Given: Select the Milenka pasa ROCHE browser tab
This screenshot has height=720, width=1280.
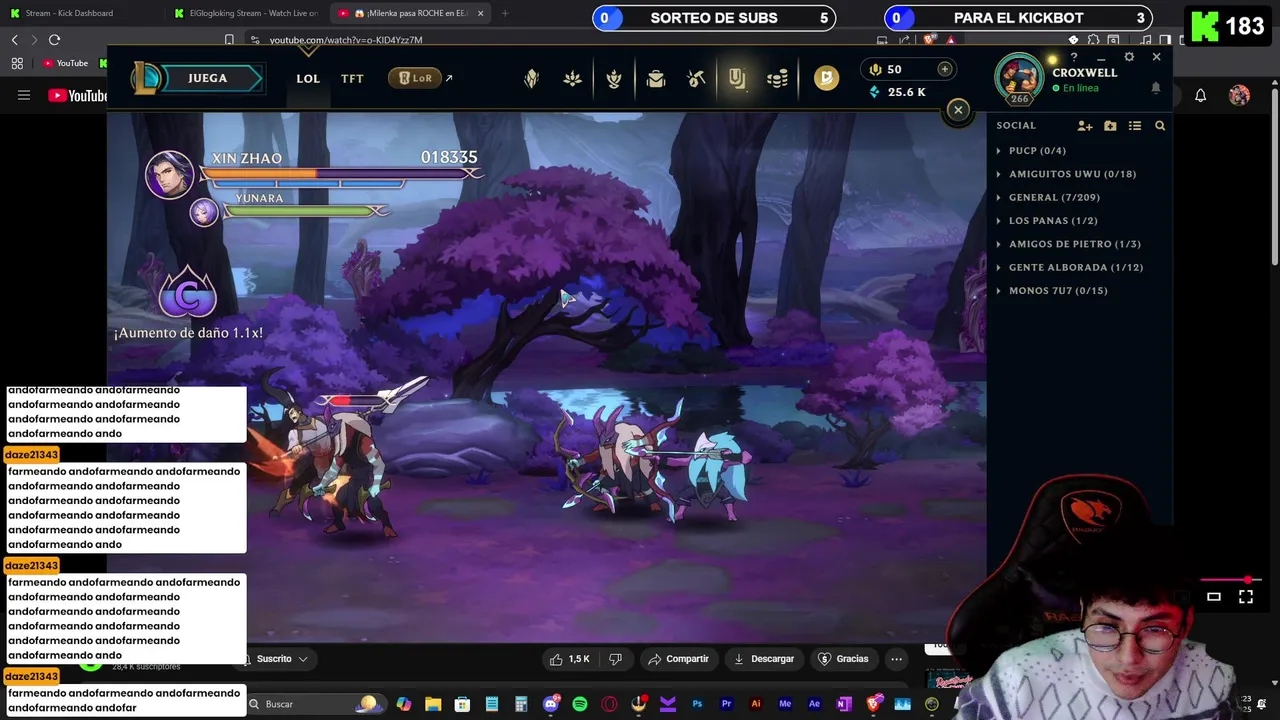Looking at the screenshot, I should pyautogui.click(x=411, y=13).
